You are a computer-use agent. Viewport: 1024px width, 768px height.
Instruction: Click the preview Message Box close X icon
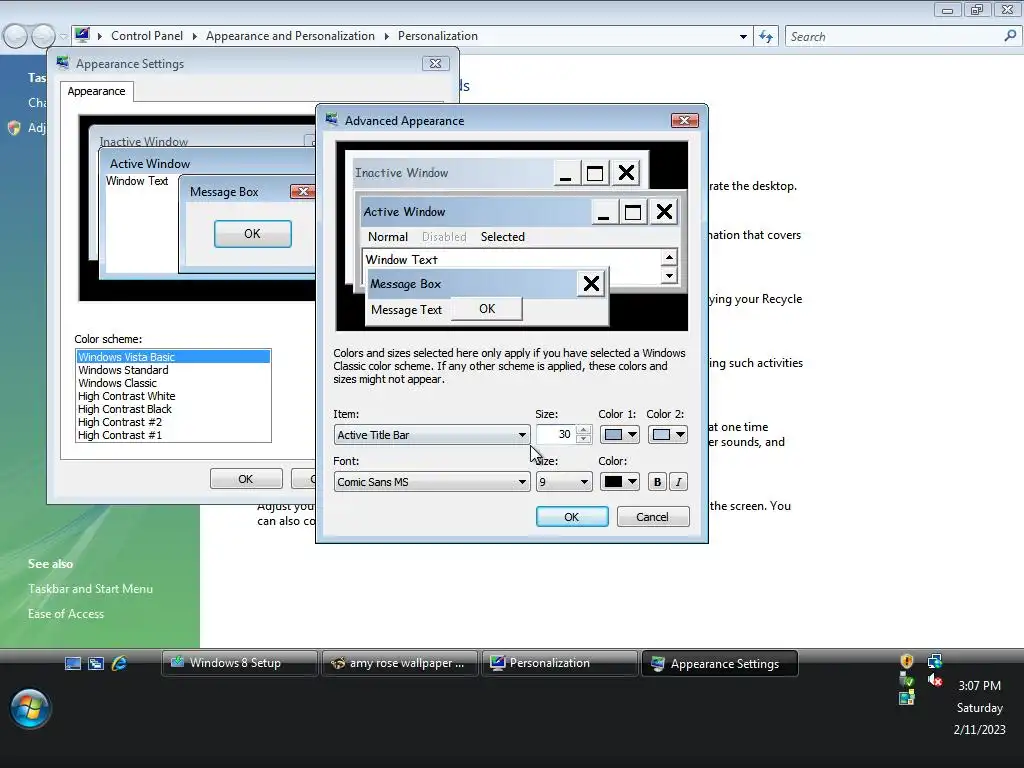591,283
